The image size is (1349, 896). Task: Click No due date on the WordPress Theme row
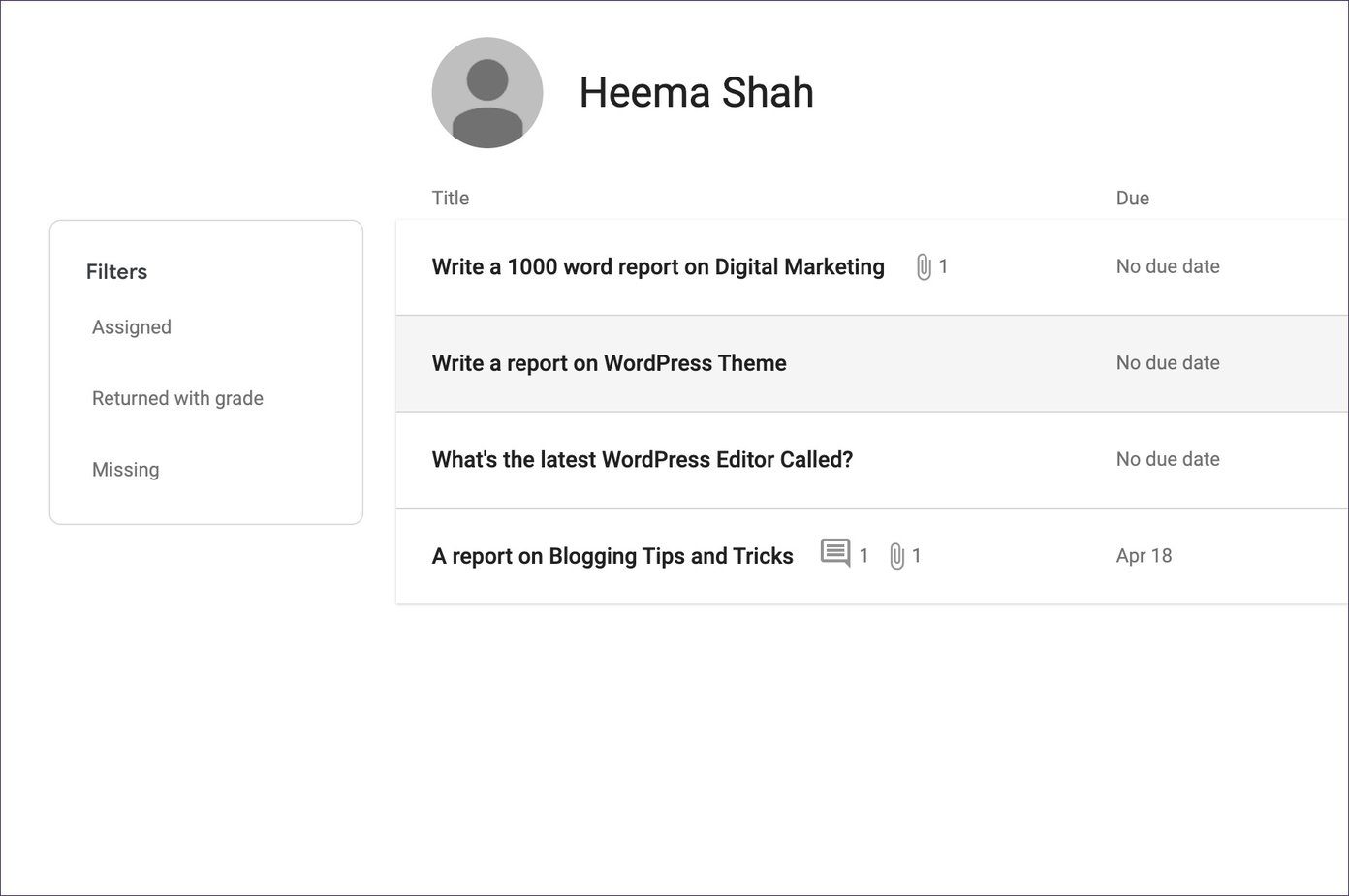click(1168, 363)
